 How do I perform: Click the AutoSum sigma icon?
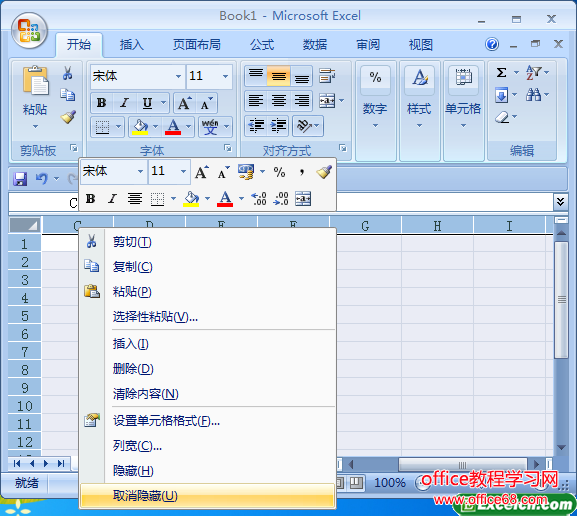pos(501,73)
